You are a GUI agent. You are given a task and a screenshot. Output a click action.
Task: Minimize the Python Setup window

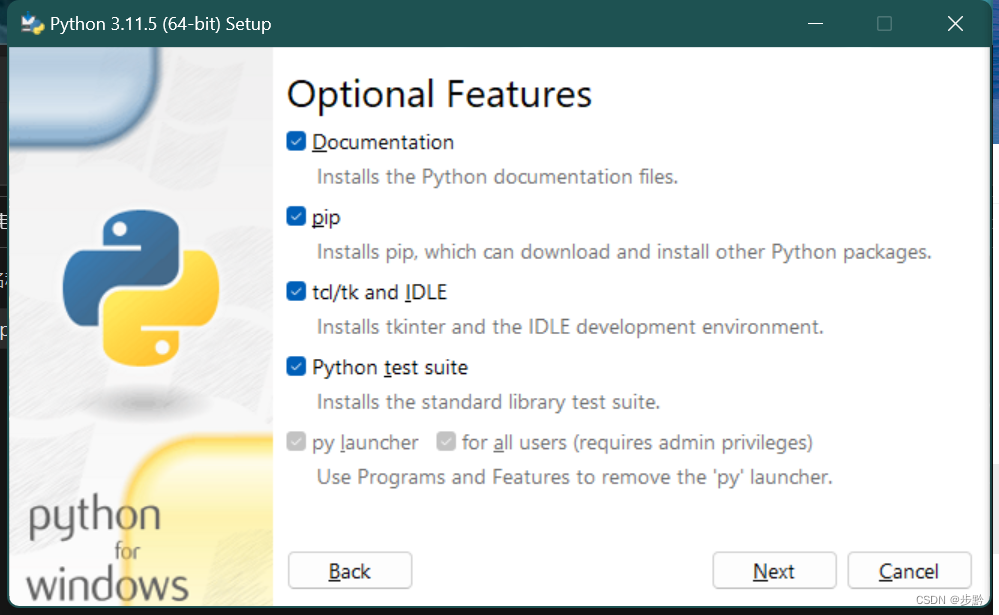coord(816,24)
